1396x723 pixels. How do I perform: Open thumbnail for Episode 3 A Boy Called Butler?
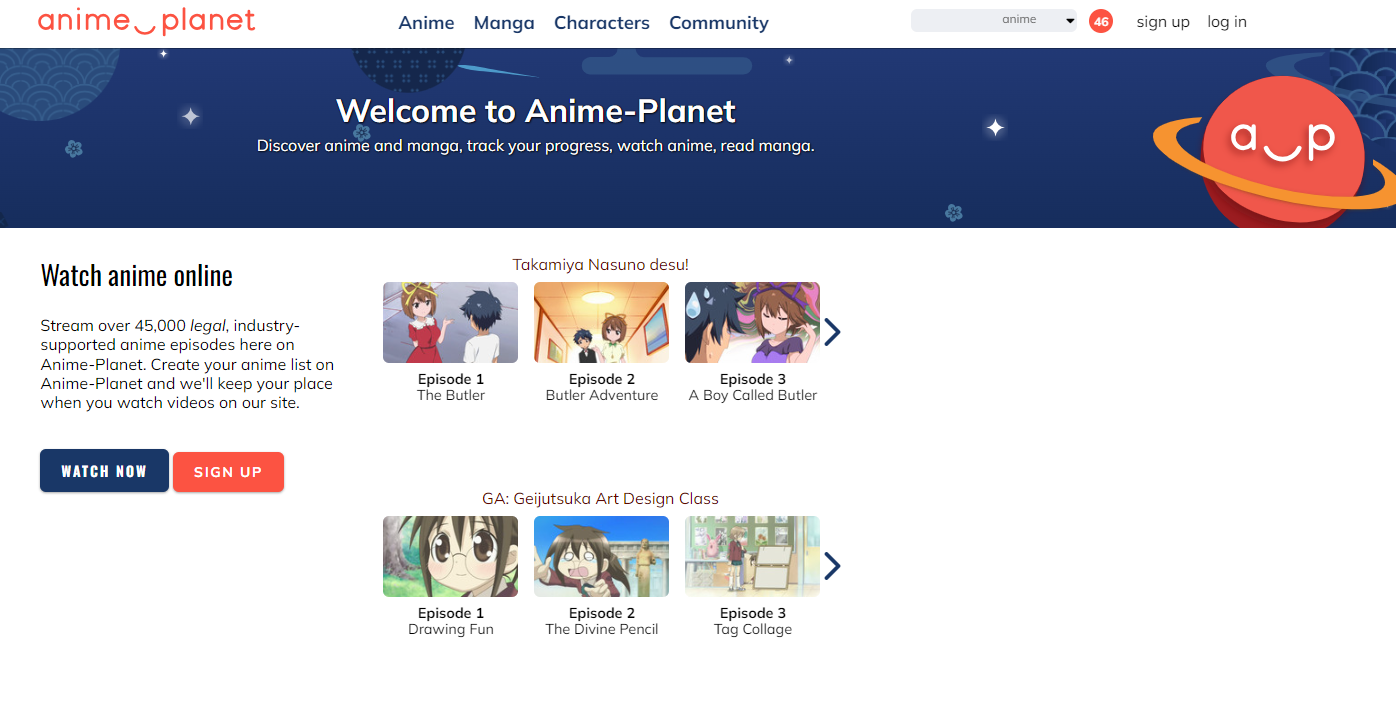coord(752,322)
